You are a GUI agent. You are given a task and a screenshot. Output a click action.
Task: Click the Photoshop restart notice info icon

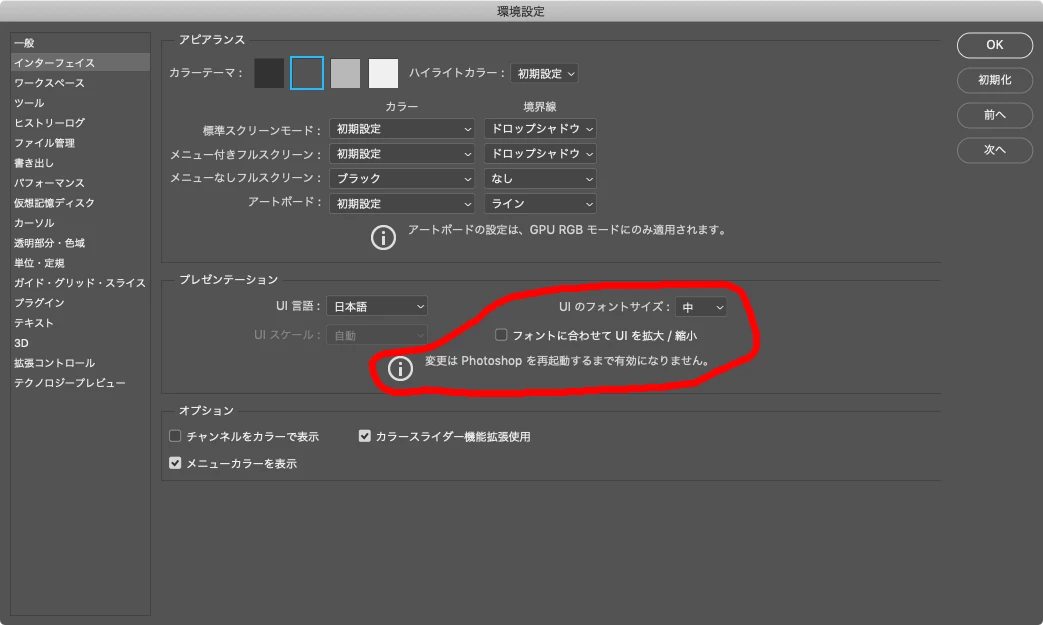tap(400, 368)
